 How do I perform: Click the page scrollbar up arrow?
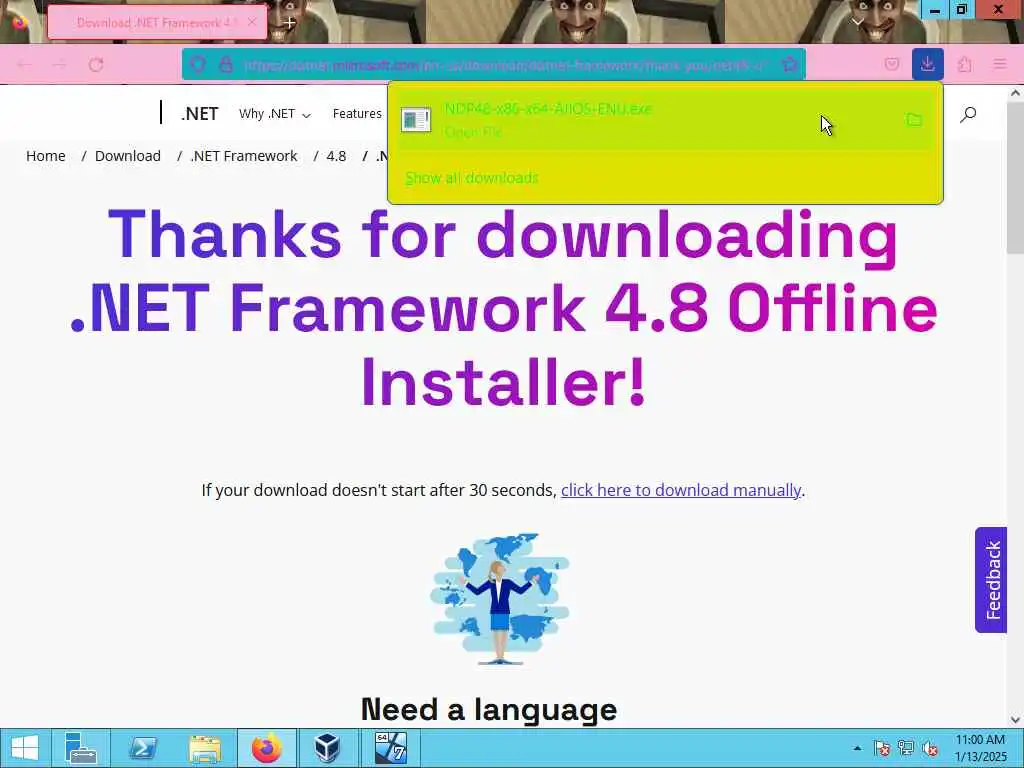[1015, 93]
